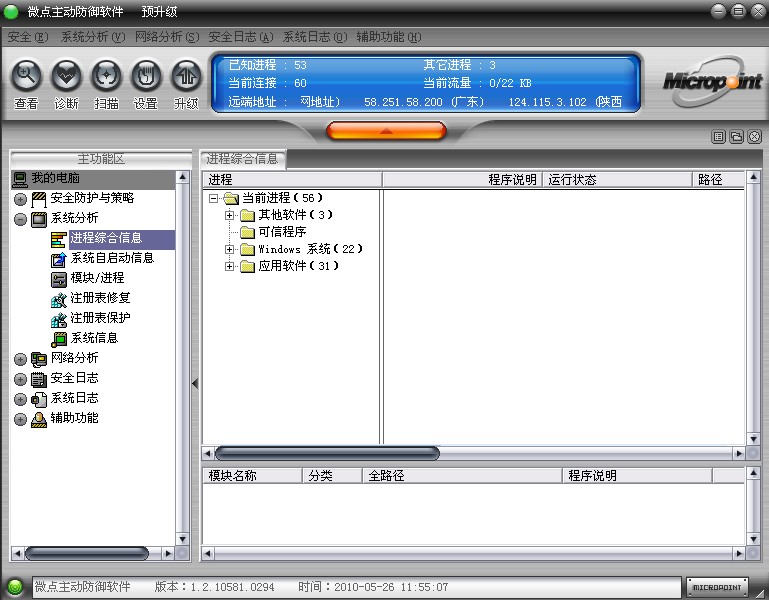Click the 注册表保护 icon
Screen dimensions: 769x600
(x=58, y=319)
